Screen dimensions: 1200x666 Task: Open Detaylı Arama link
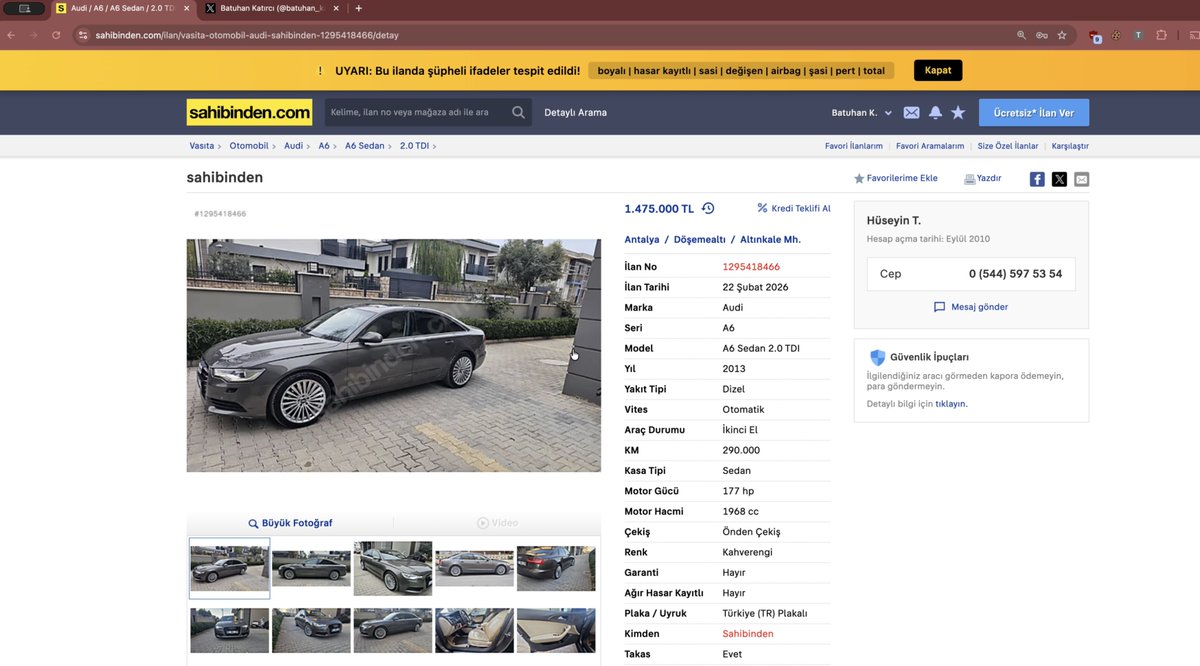[575, 113]
